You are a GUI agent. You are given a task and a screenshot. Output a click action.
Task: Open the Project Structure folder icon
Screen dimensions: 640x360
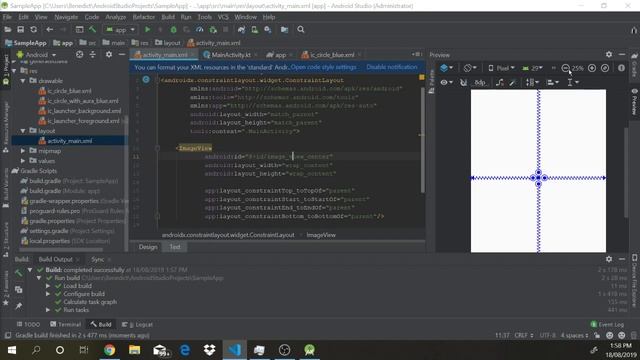click(284, 29)
